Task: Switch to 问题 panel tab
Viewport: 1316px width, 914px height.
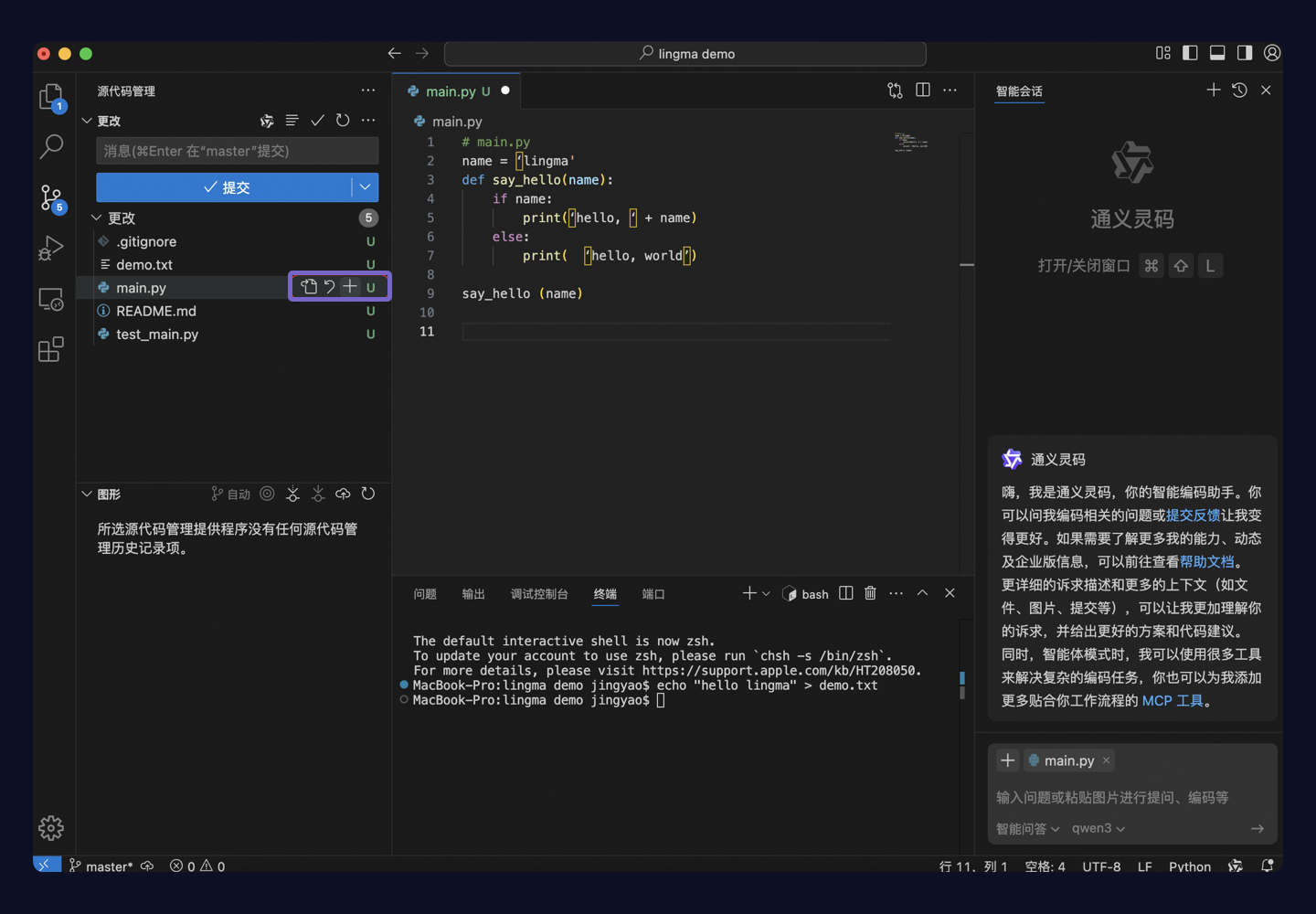Action: [x=425, y=594]
